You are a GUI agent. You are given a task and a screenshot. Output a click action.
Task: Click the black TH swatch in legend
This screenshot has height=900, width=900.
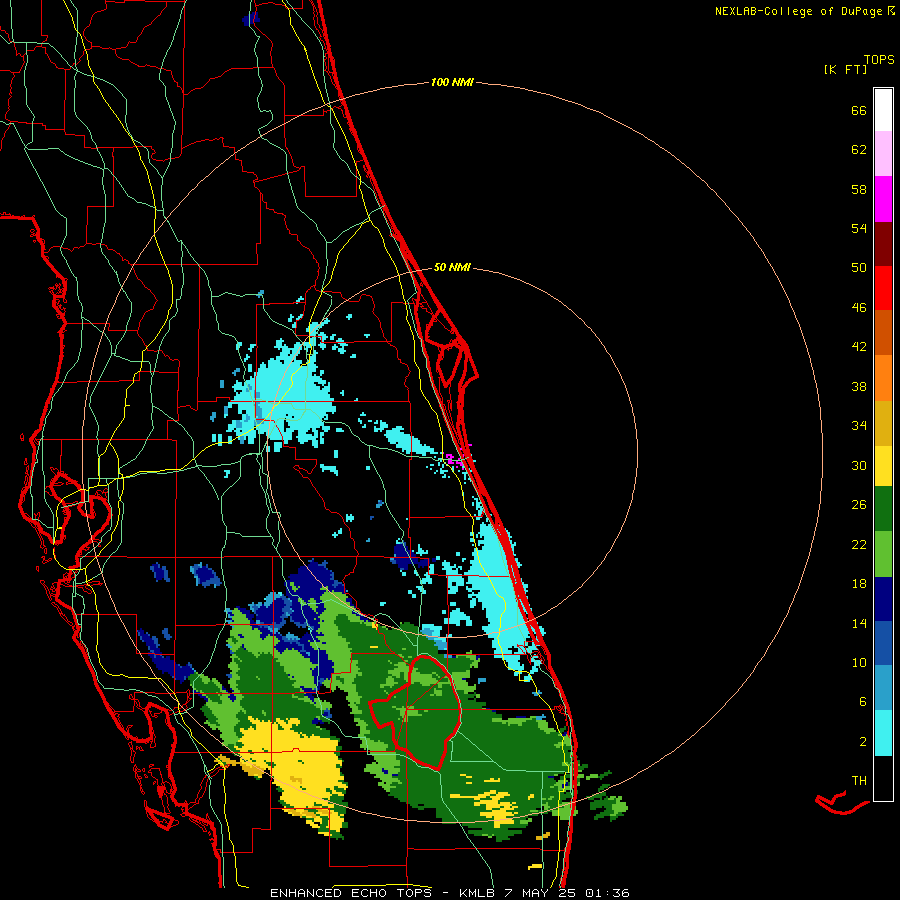[883, 778]
